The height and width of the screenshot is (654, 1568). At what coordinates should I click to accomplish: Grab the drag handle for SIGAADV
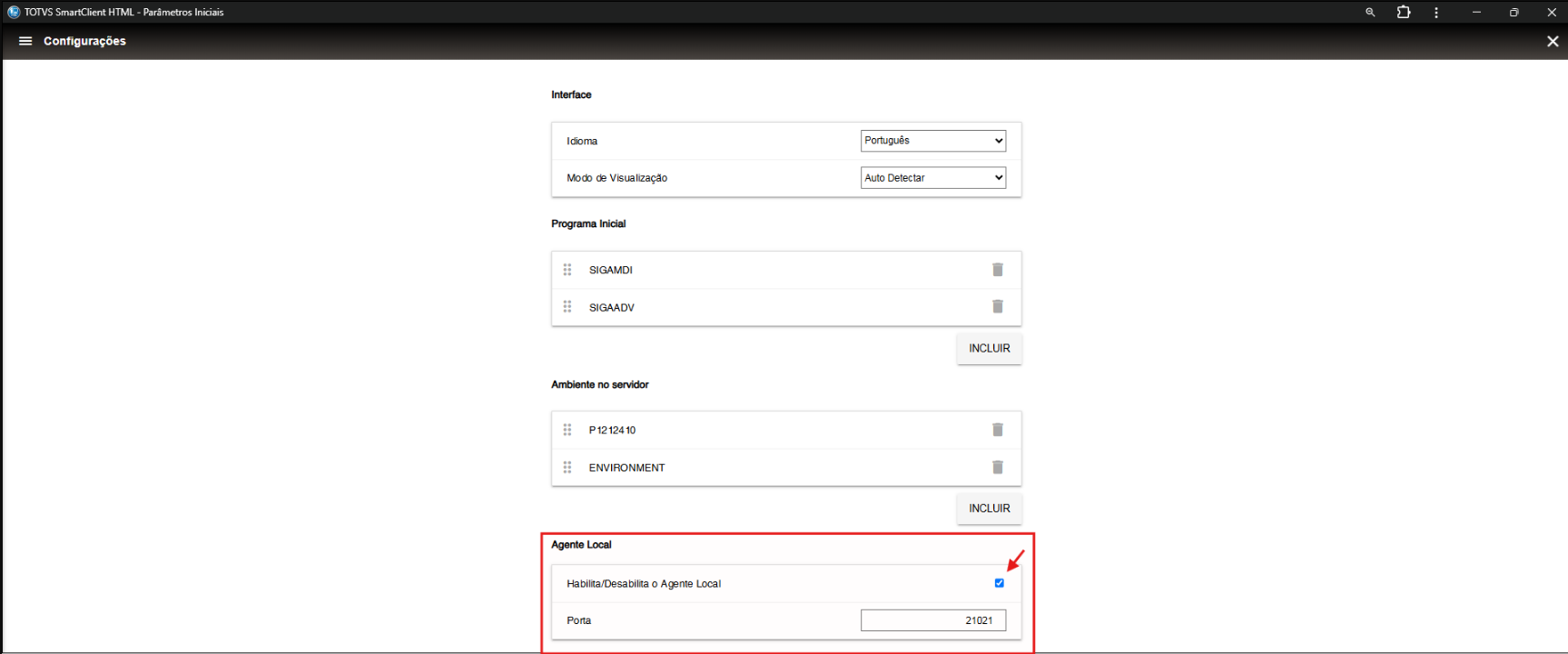[567, 307]
